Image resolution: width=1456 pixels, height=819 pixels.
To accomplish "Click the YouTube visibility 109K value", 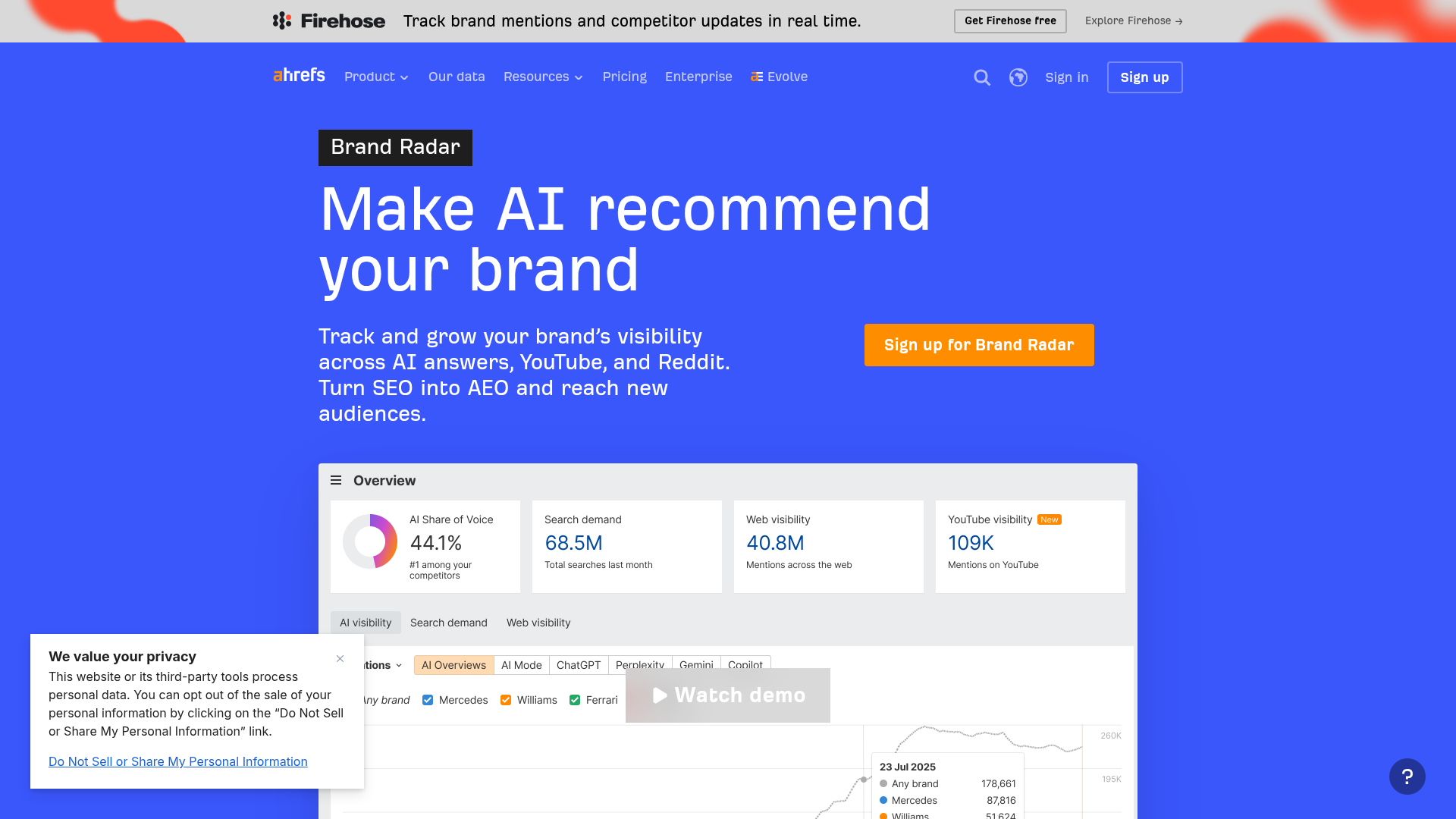I will coord(971,543).
